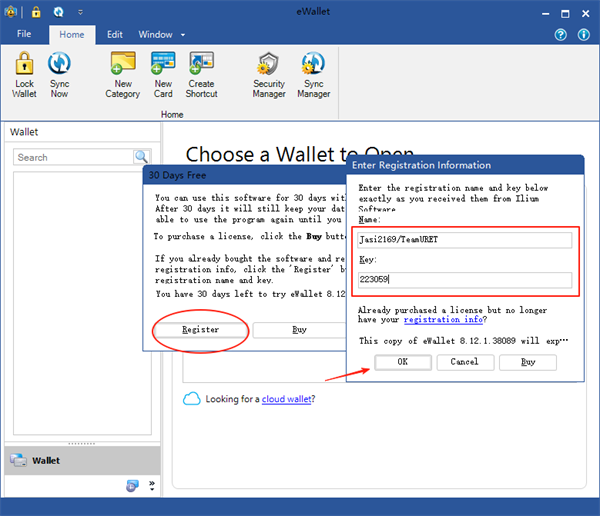Open the quick access toolbar dropdown arrow
Viewport: 600px width, 516px height.
coord(80,13)
